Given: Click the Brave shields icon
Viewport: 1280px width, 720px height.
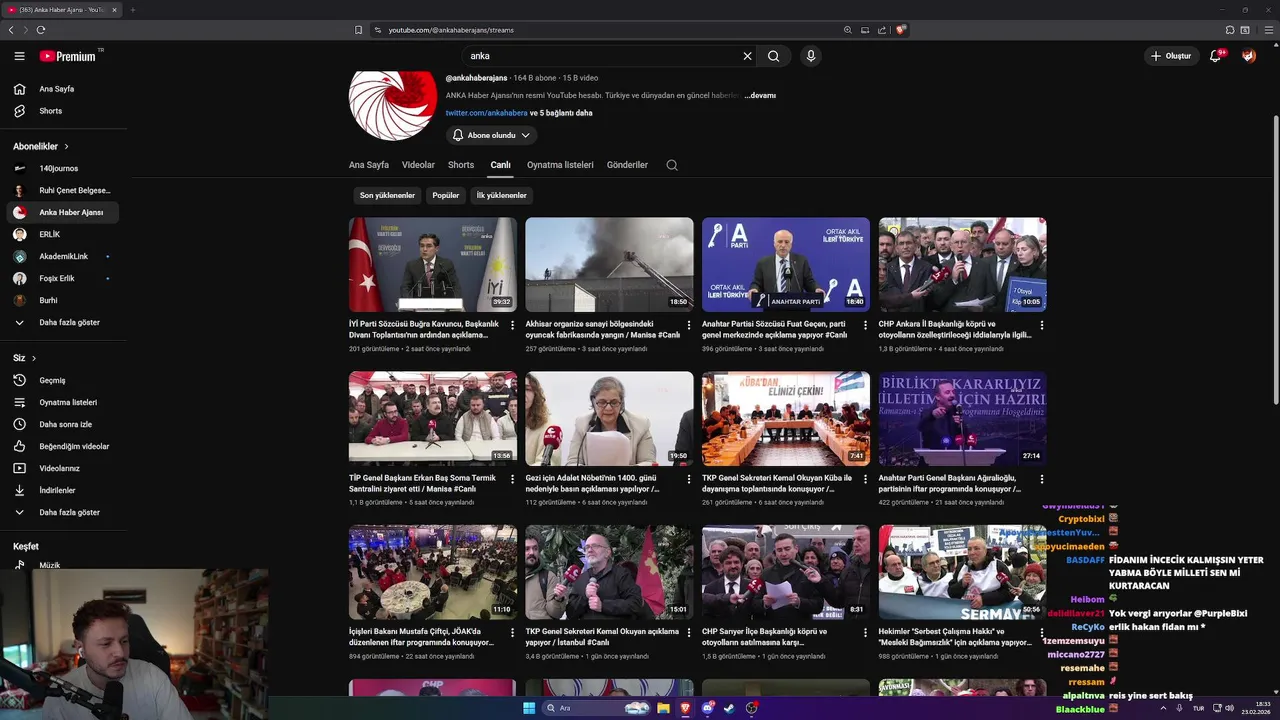Looking at the screenshot, I should (901, 30).
